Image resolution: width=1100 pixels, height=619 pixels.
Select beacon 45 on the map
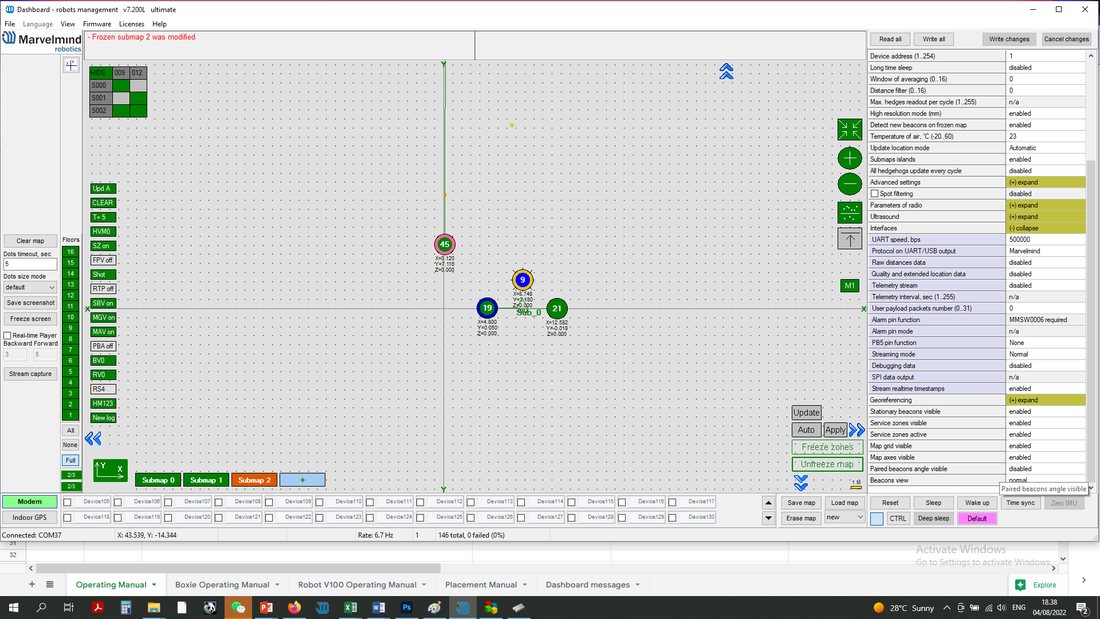pos(444,244)
